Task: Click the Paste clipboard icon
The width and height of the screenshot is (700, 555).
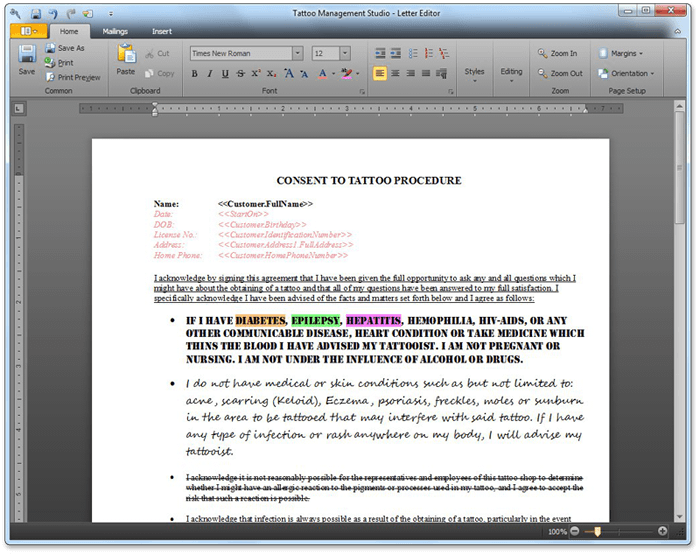Action: (125, 58)
